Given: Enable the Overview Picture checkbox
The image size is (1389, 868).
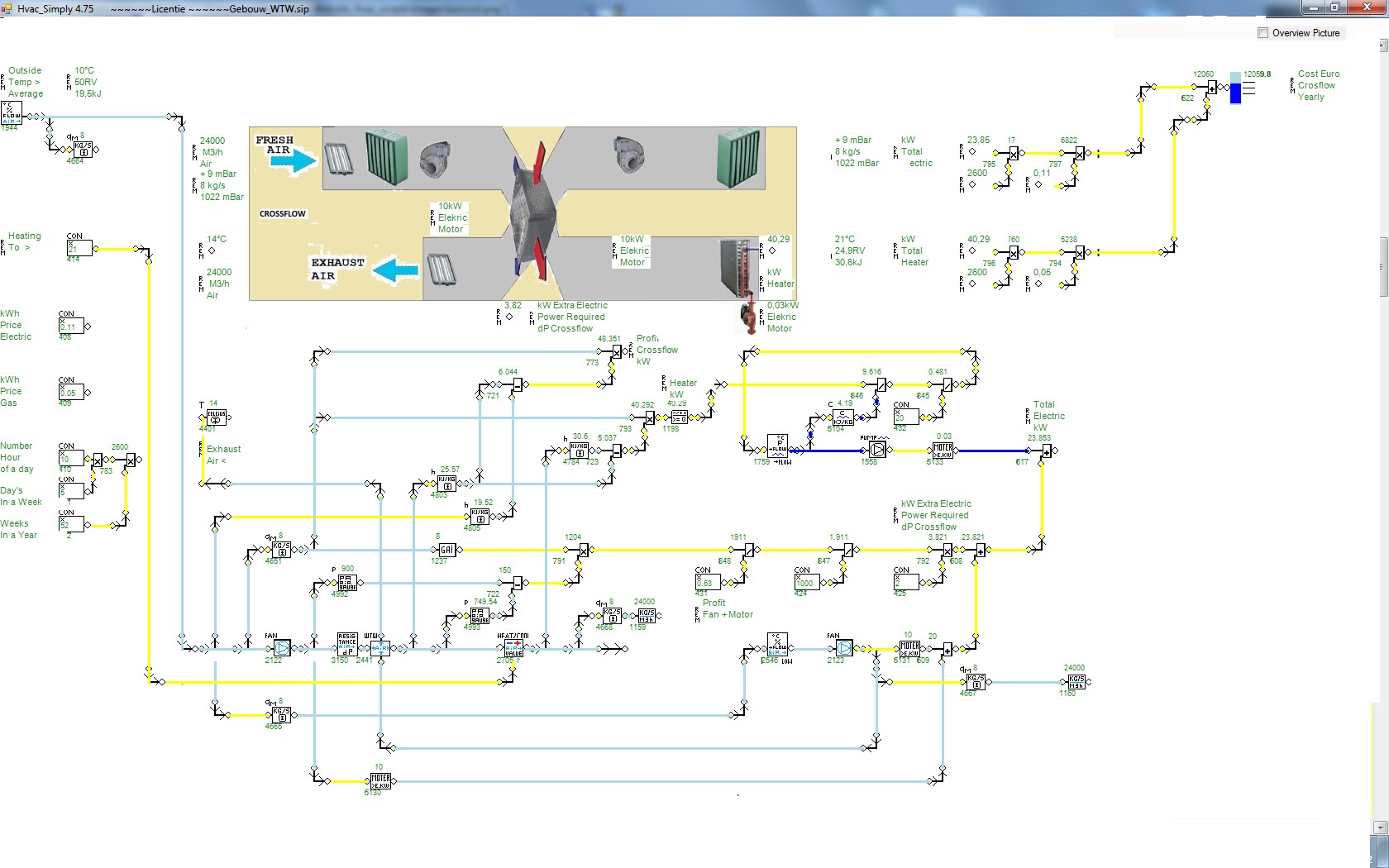Looking at the screenshot, I should pos(1263,33).
